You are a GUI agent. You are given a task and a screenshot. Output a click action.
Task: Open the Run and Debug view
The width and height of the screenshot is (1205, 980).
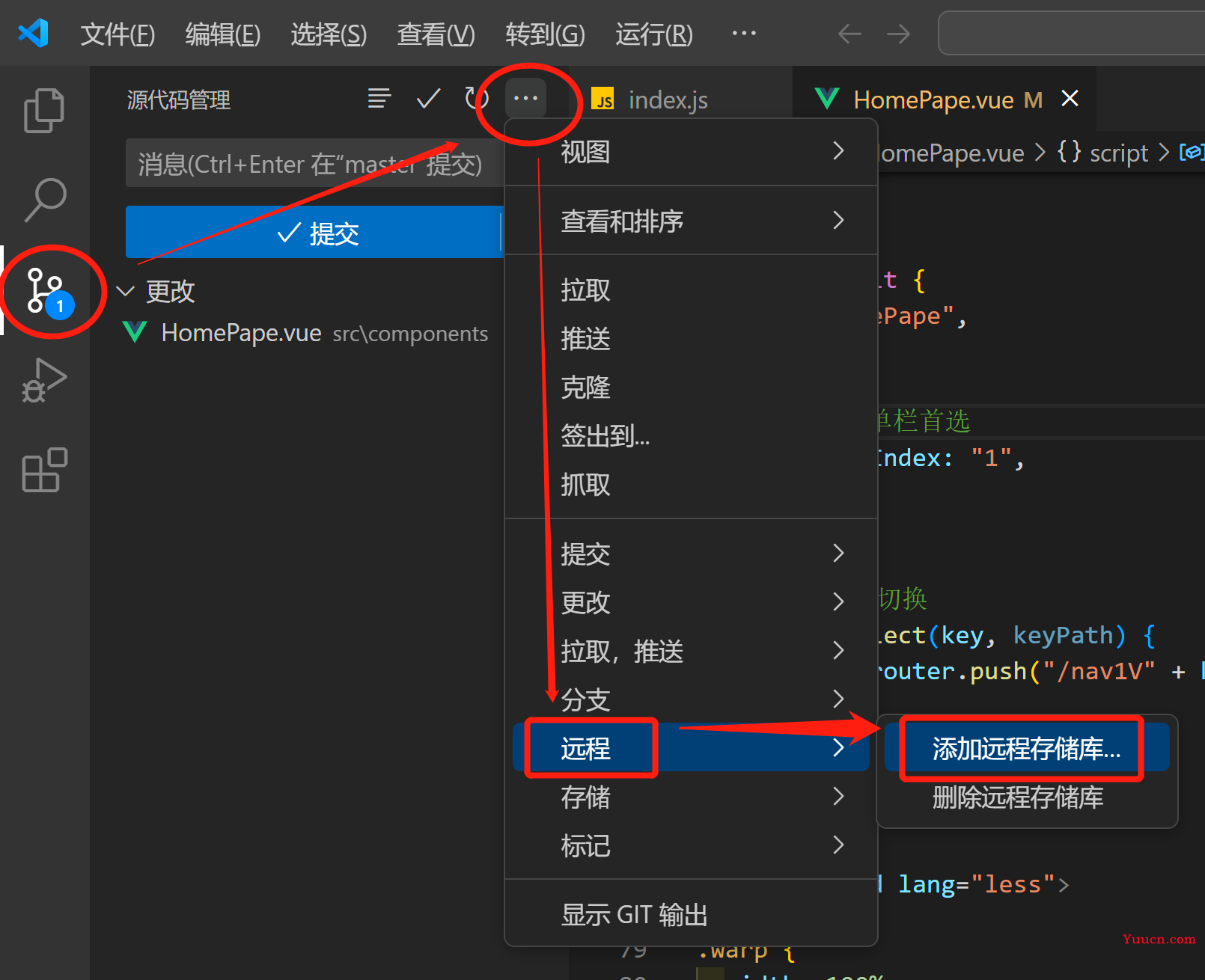click(45, 381)
